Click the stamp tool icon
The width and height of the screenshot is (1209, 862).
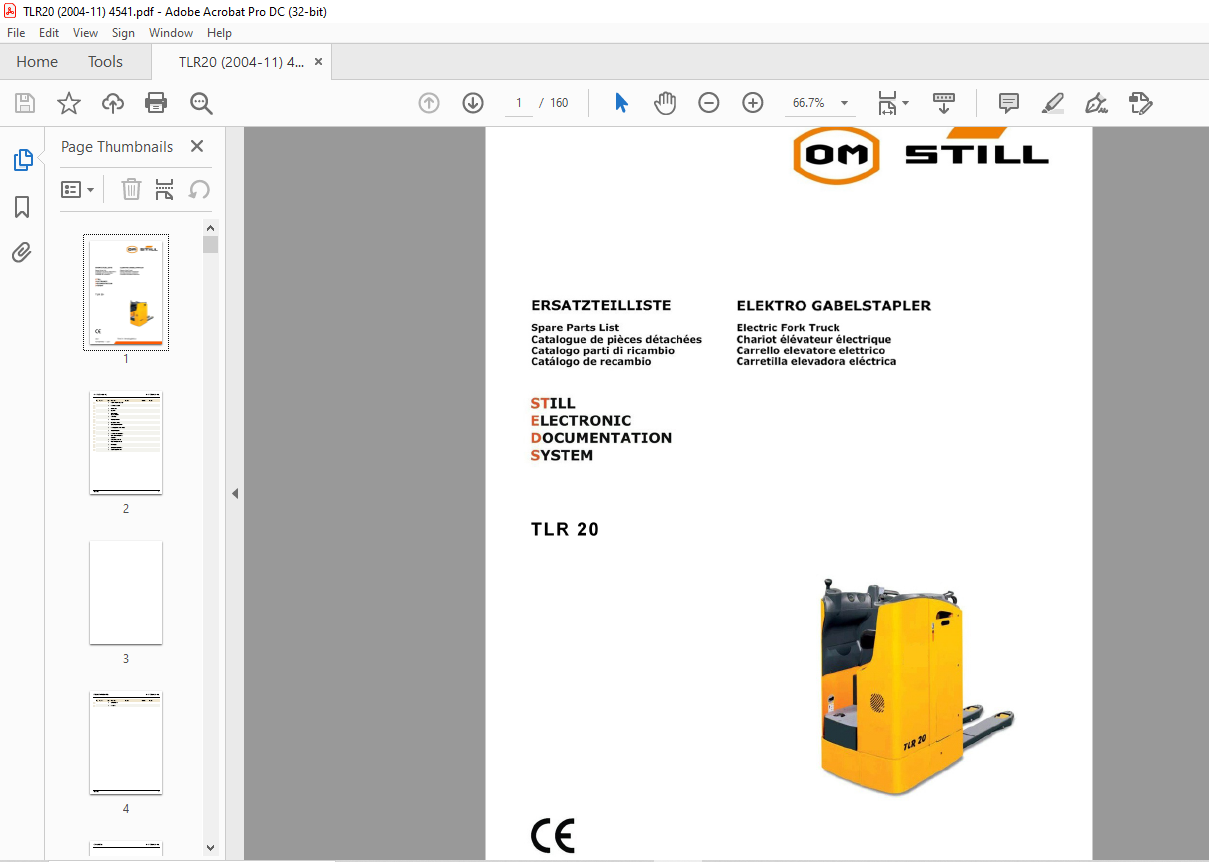click(1140, 103)
